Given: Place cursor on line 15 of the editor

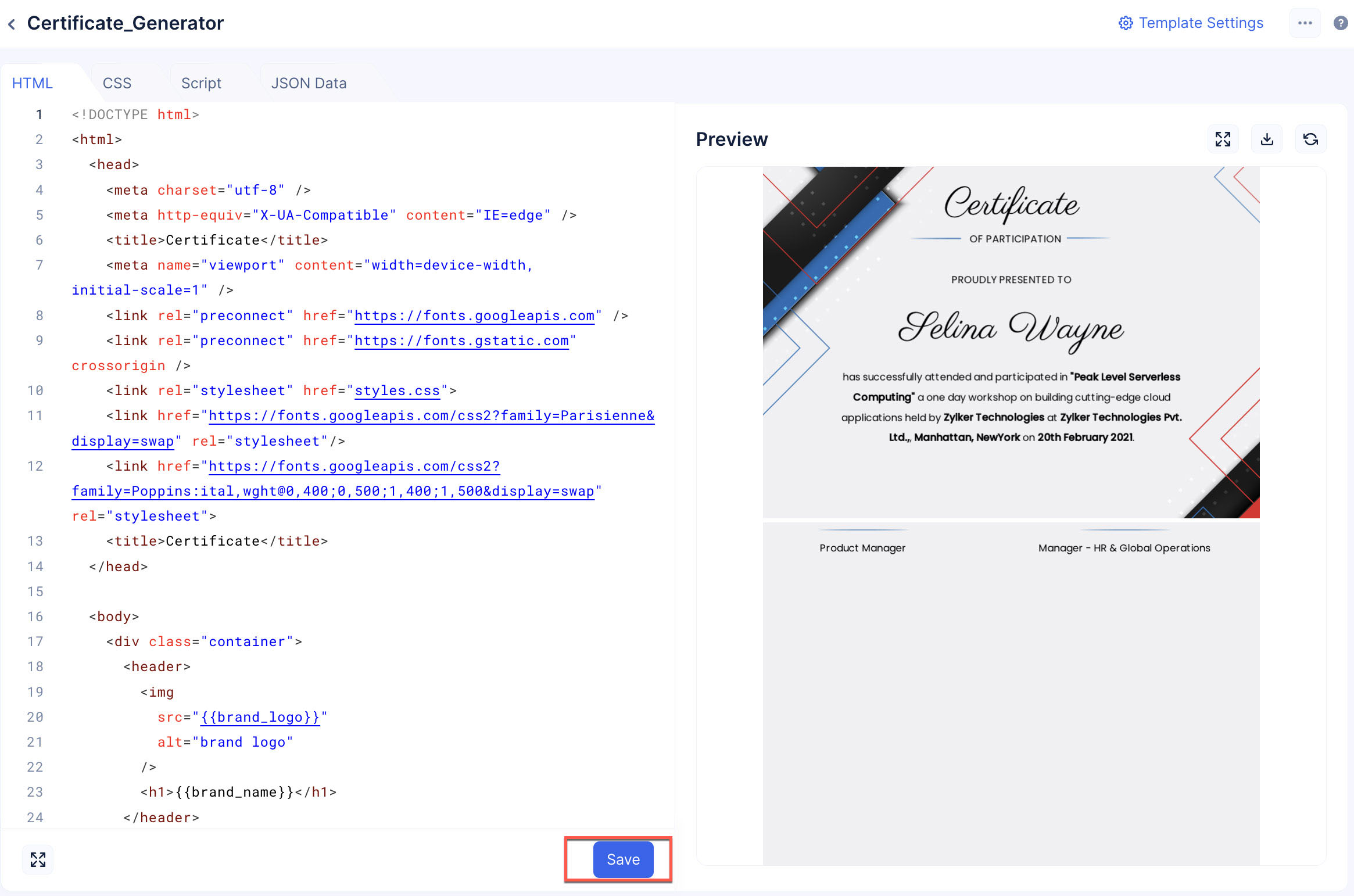Looking at the screenshot, I should tap(232, 592).
